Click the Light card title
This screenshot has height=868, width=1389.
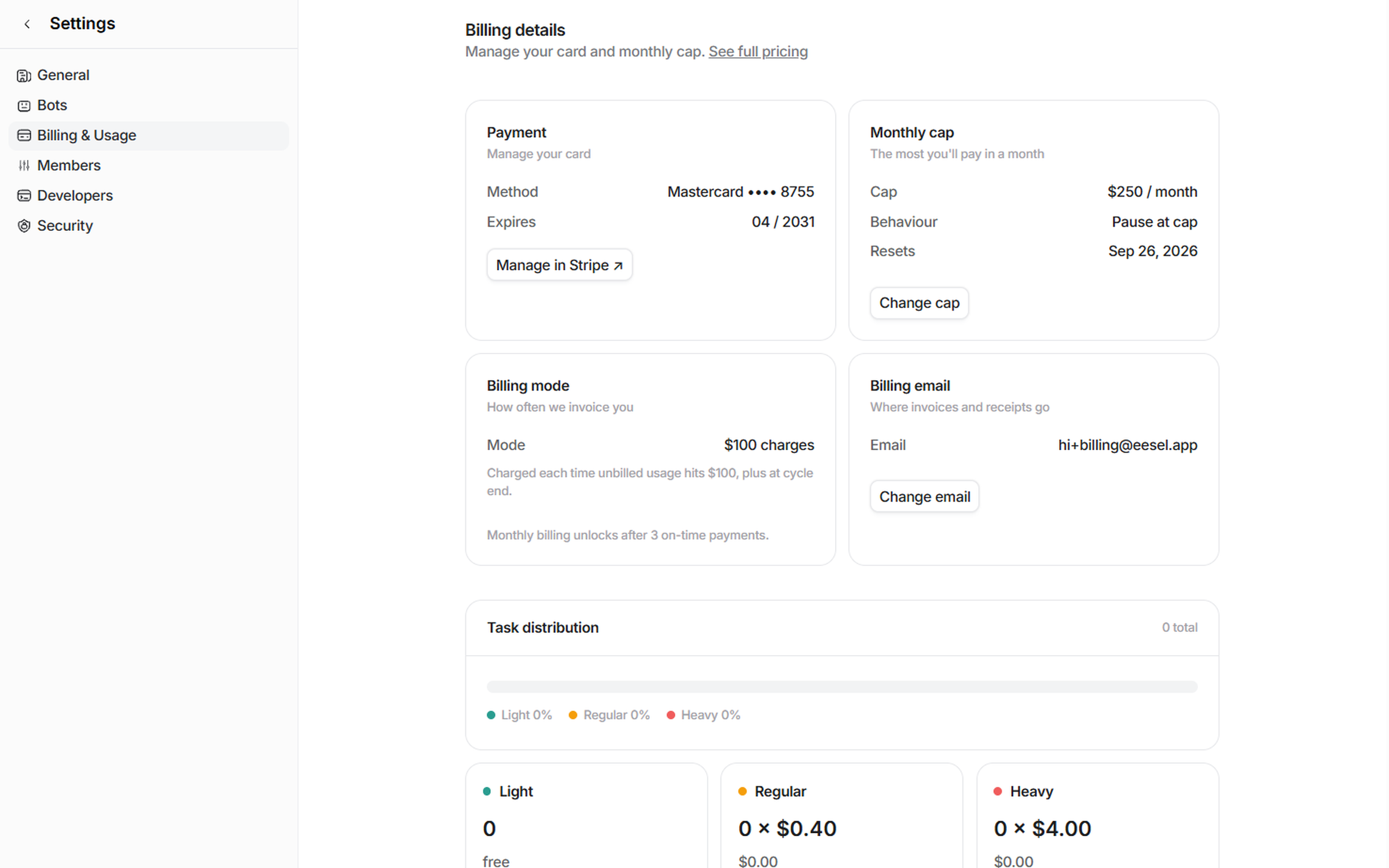pyautogui.click(x=516, y=791)
